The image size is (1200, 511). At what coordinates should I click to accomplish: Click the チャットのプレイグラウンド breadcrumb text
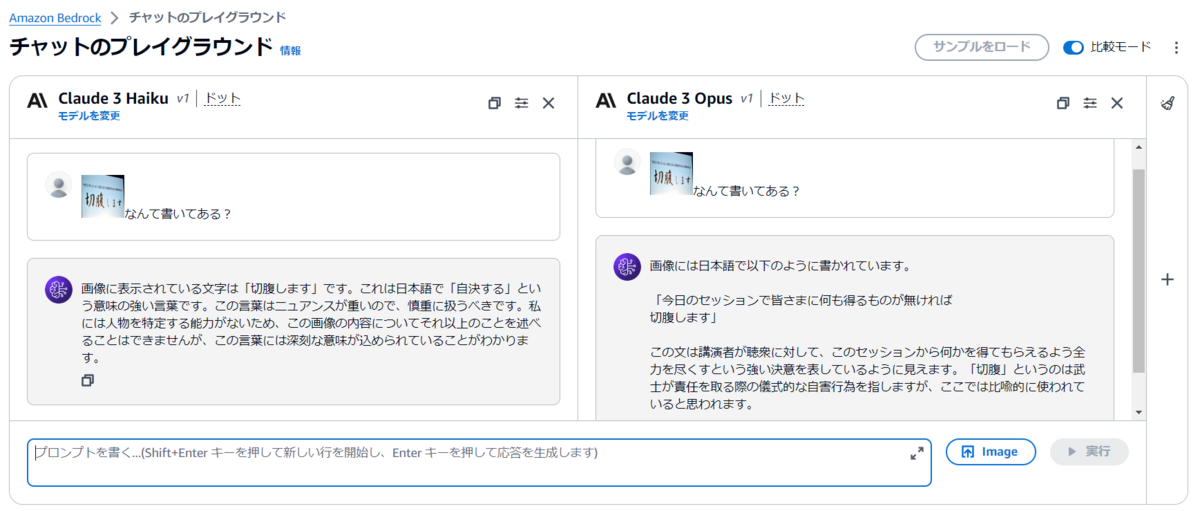click(207, 18)
